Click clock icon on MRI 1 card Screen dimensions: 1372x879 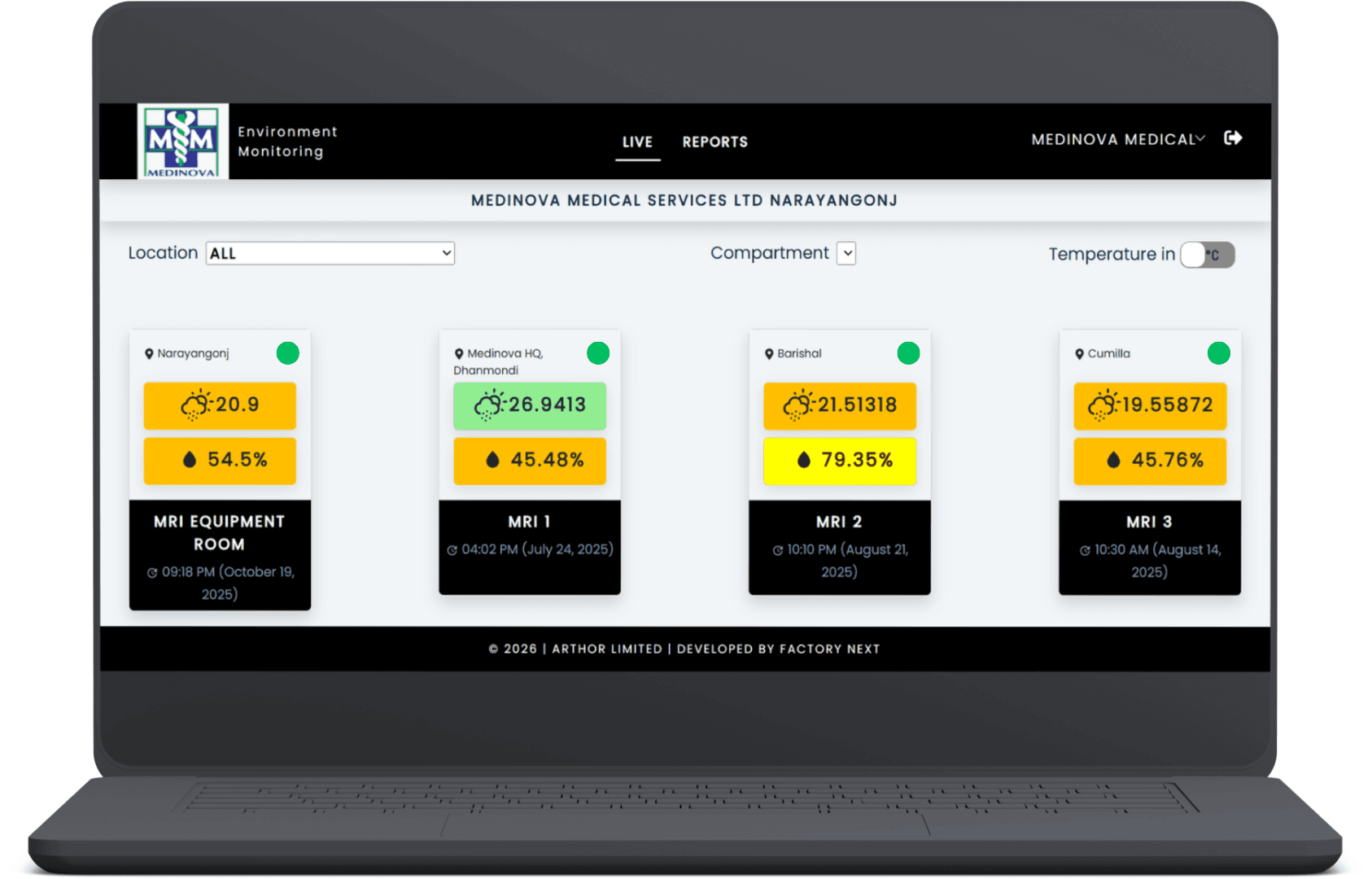(452, 550)
